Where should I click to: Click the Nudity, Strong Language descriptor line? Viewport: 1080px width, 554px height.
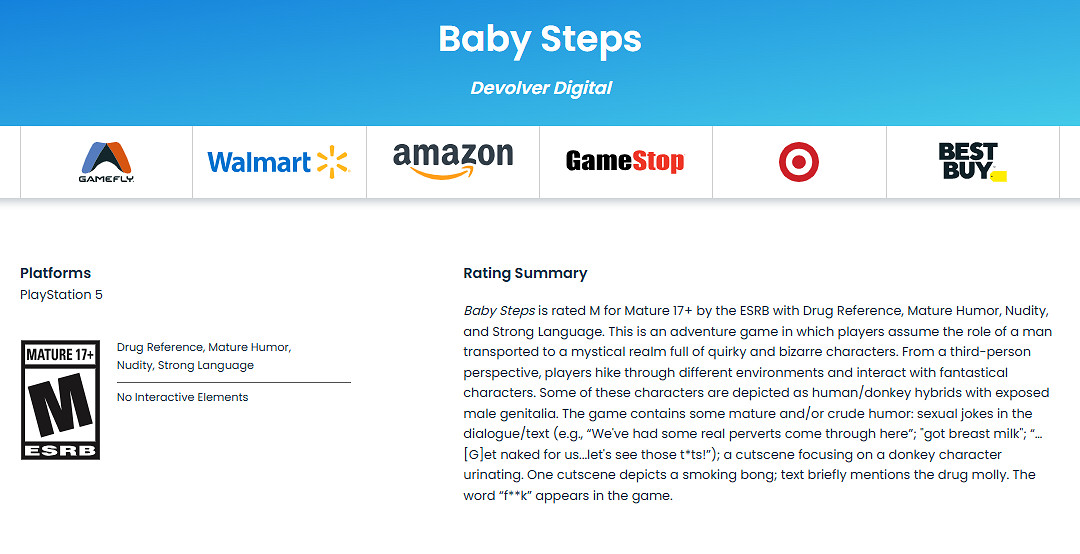point(185,365)
